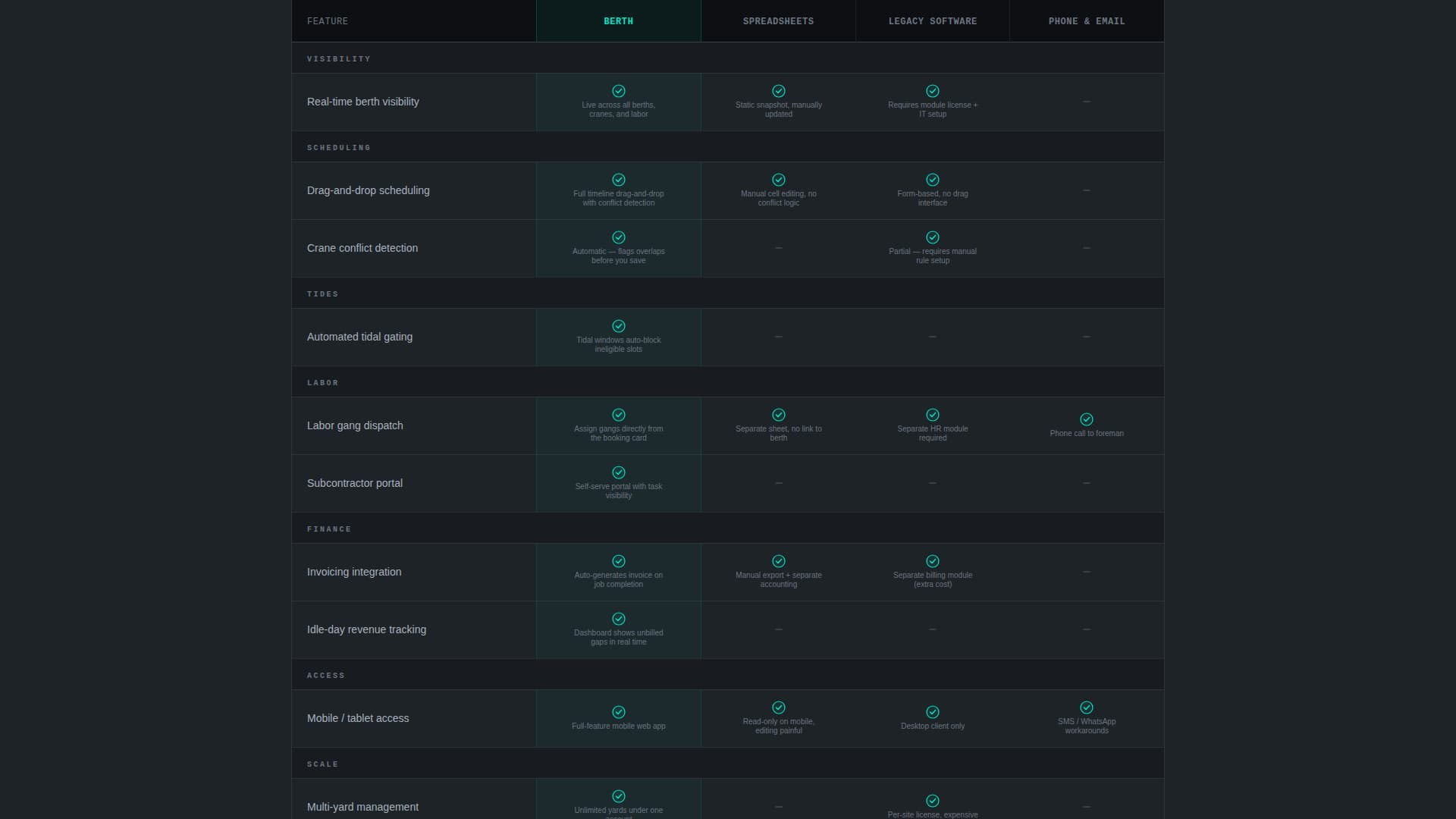Click Phone & Email checkmark for Labor gang dispatch
This screenshot has width=1456, height=819.
1087,419
